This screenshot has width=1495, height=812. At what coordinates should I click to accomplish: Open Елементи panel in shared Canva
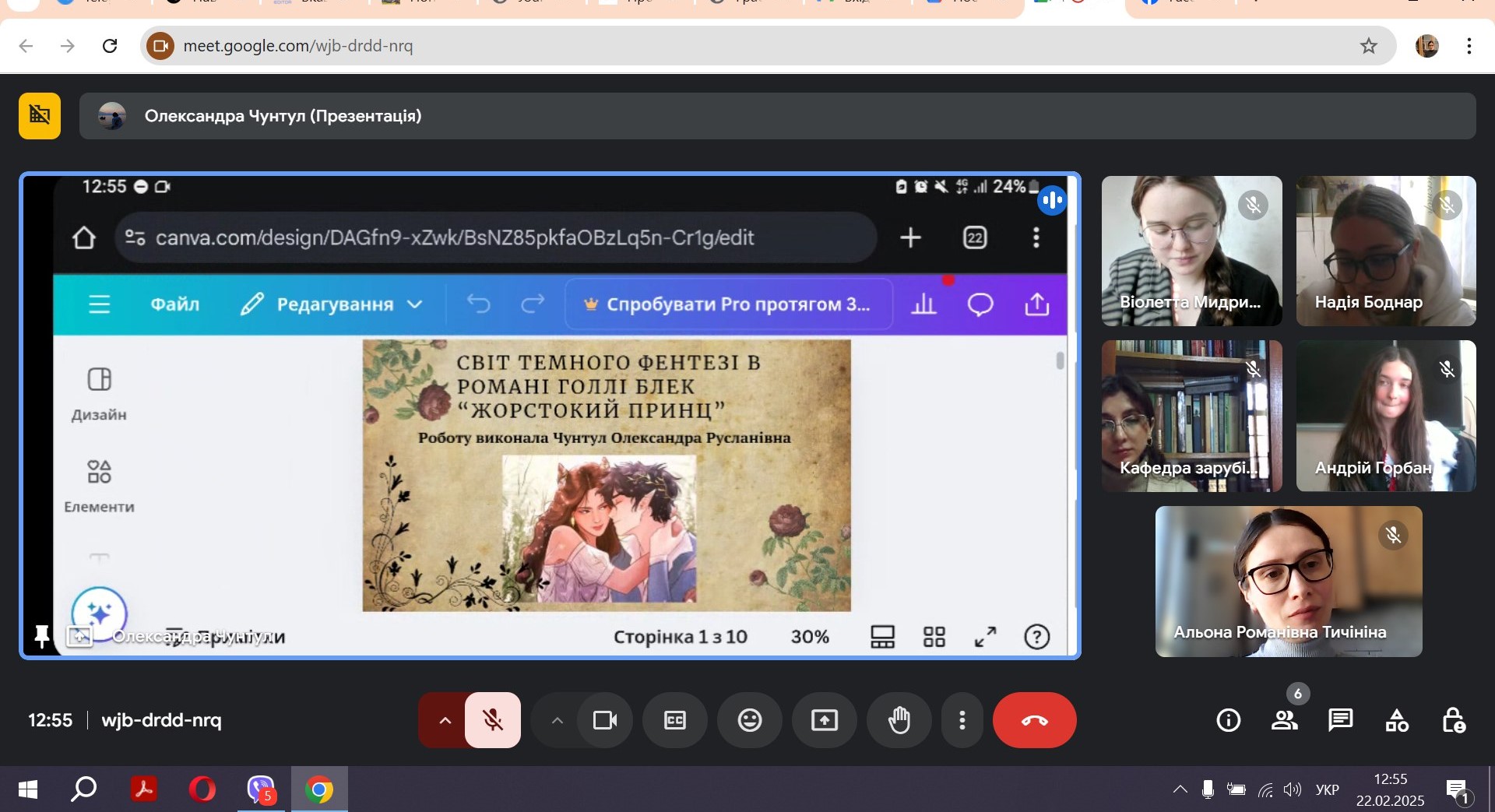click(x=99, y=487)
